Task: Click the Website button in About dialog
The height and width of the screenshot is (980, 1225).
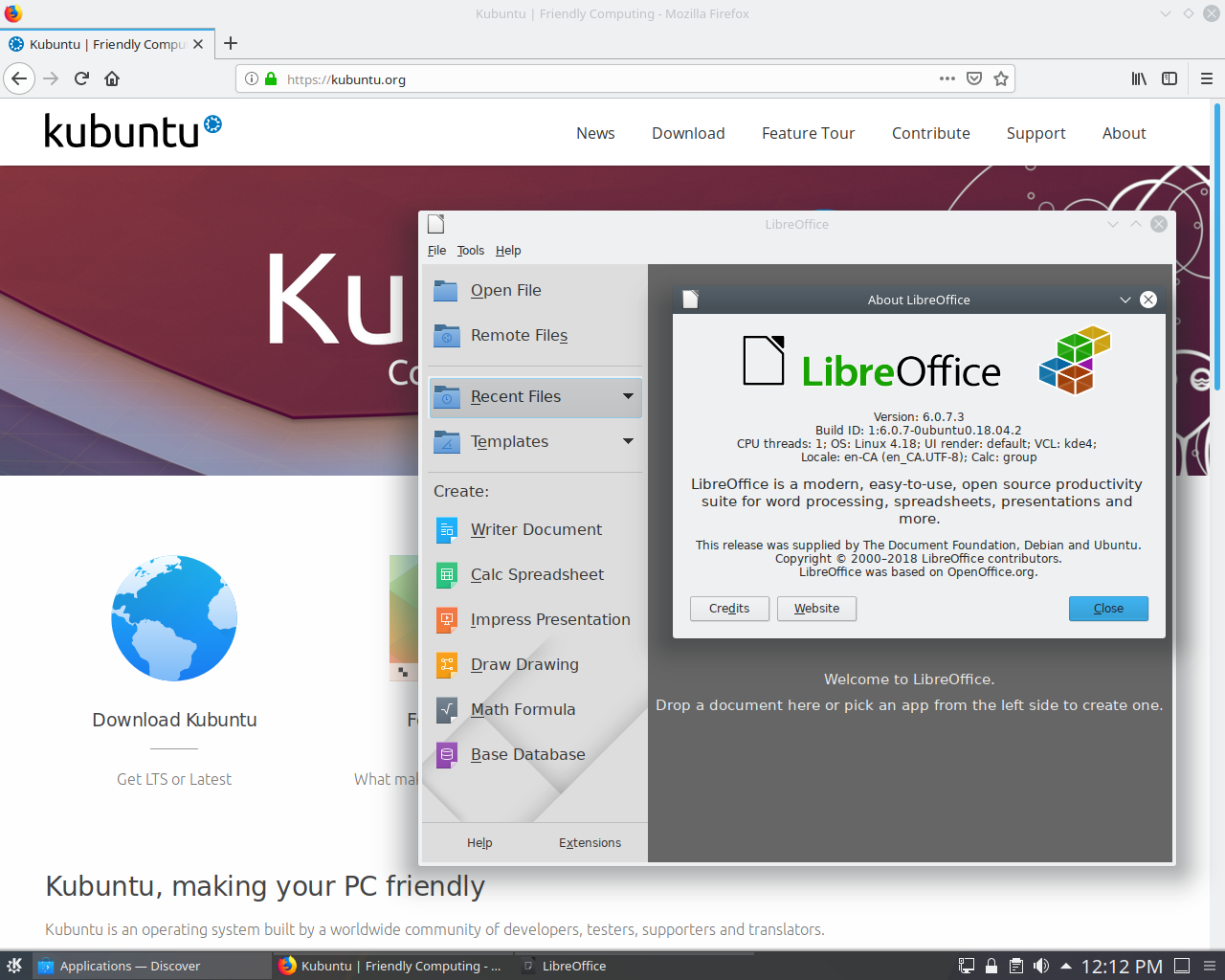Action: coord(816,609)
